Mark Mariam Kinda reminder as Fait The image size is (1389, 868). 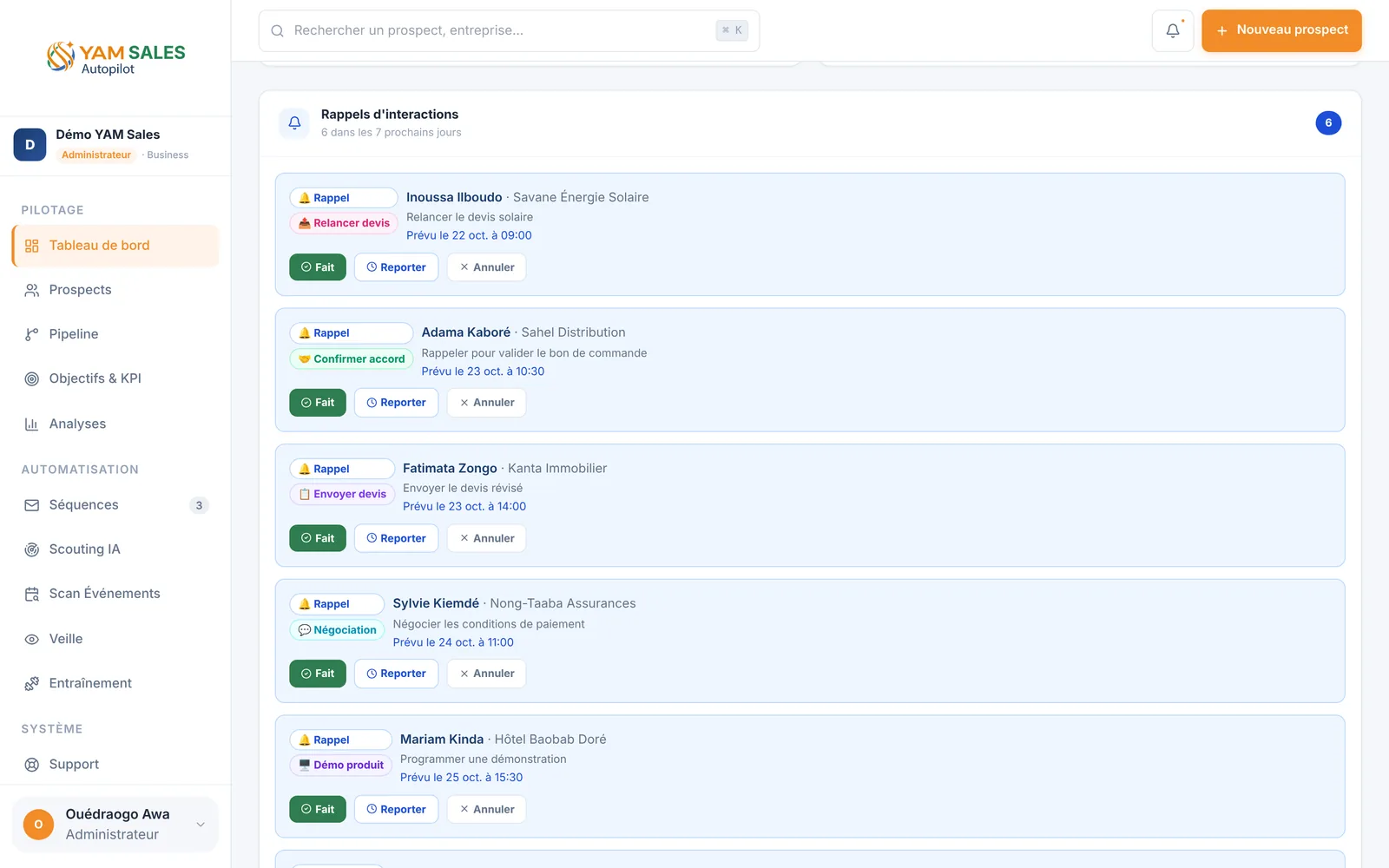point(318,809)
